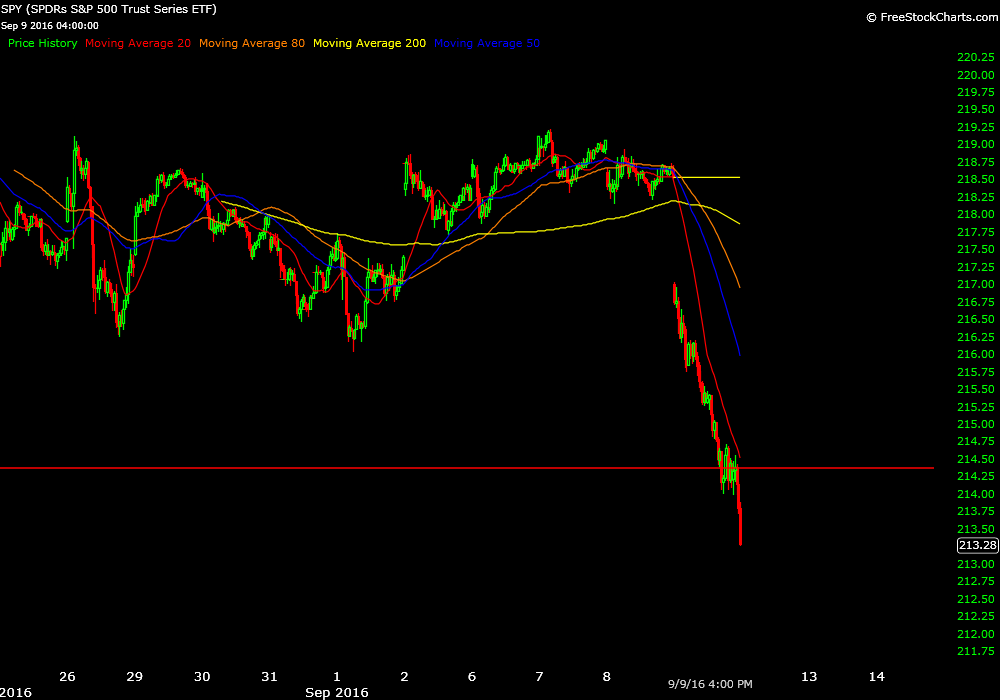Screen dimensions: 1000x700
Task: Toggle the Moving Average 20 legend entry
Action: (138, 43)
